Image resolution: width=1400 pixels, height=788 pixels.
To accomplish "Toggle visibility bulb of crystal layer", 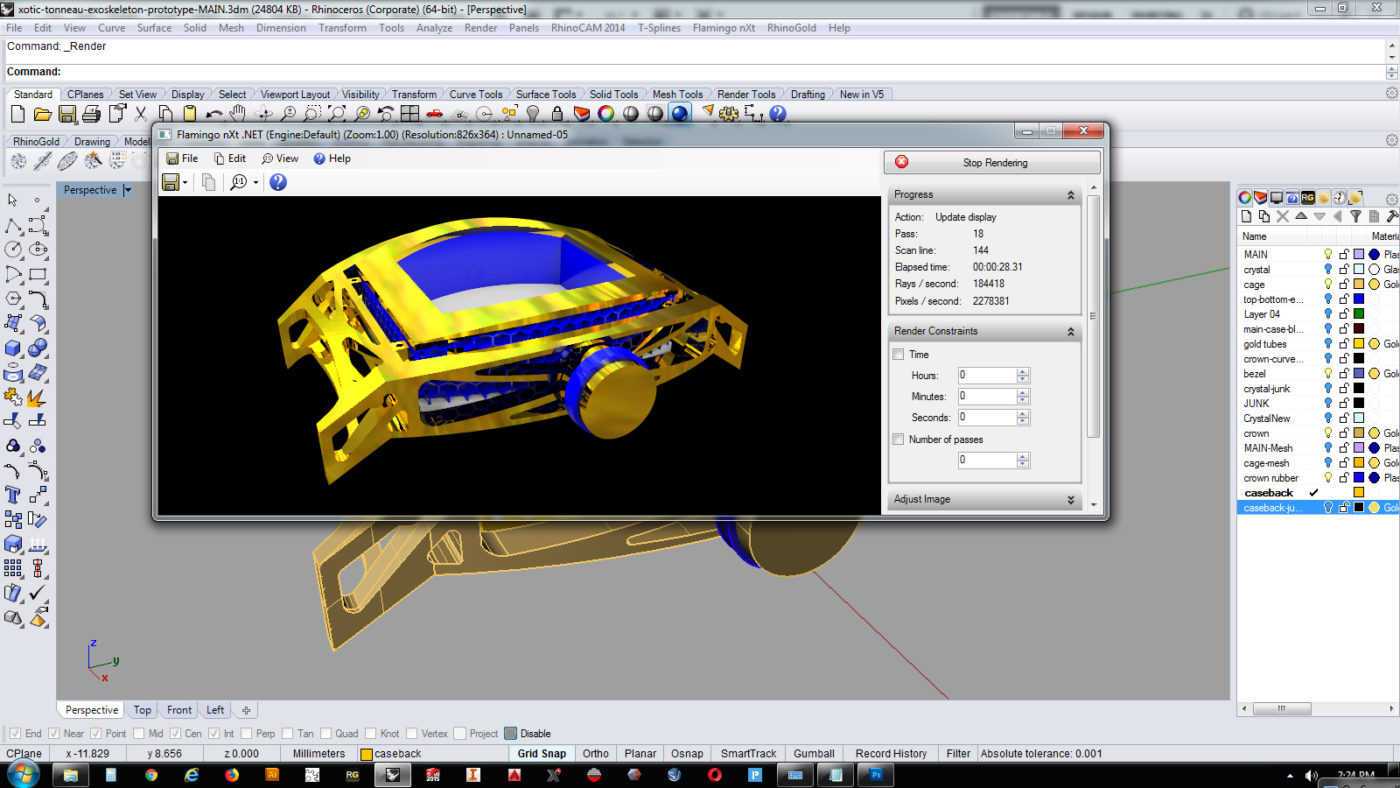I will (x=1328, y=269).
